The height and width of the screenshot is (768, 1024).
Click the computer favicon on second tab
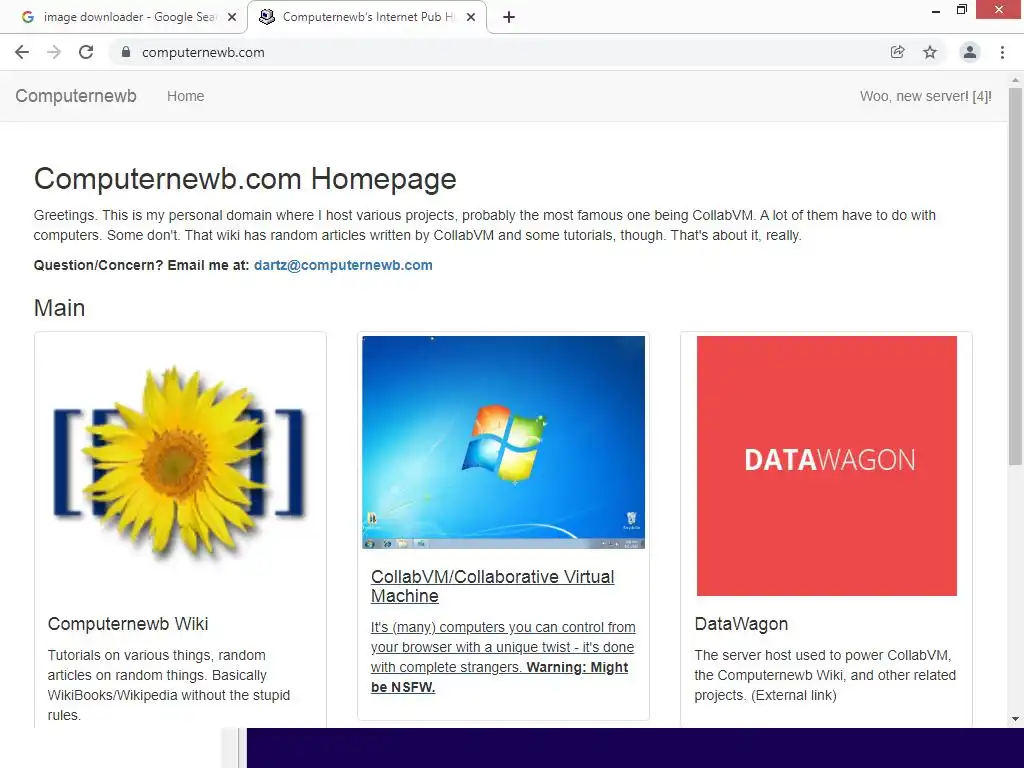pos(266,17)
